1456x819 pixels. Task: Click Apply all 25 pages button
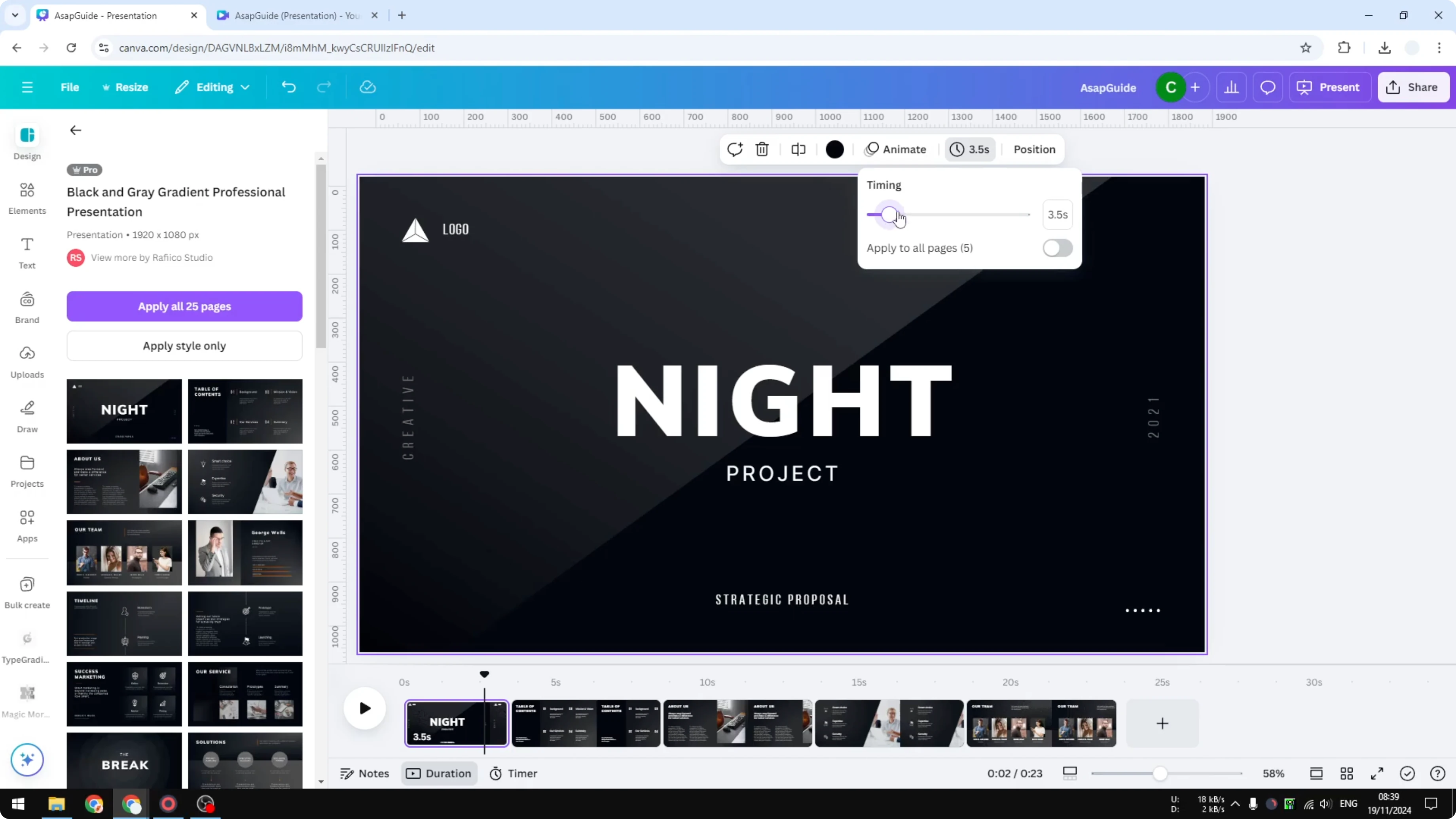(x=184, y=306)
